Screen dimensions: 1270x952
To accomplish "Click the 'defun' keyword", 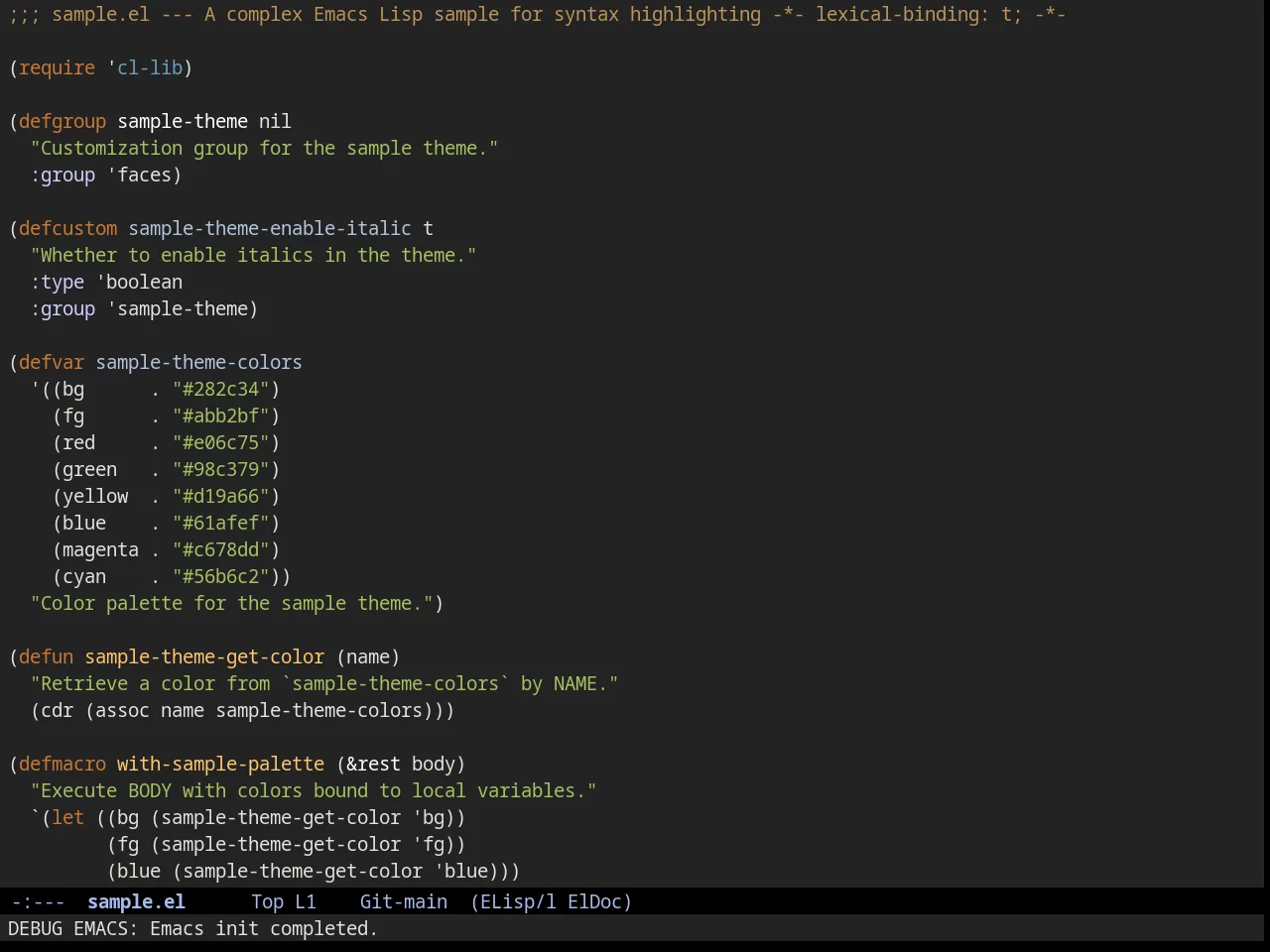I will [46, 656].
